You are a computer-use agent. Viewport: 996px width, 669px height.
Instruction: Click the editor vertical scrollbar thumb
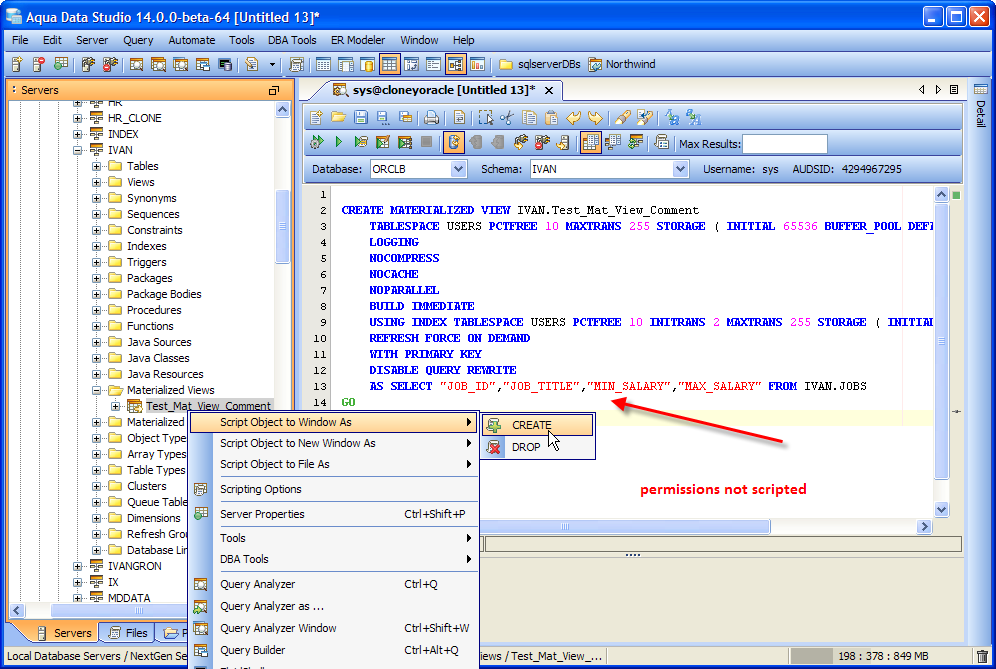[x=942, y=341]
